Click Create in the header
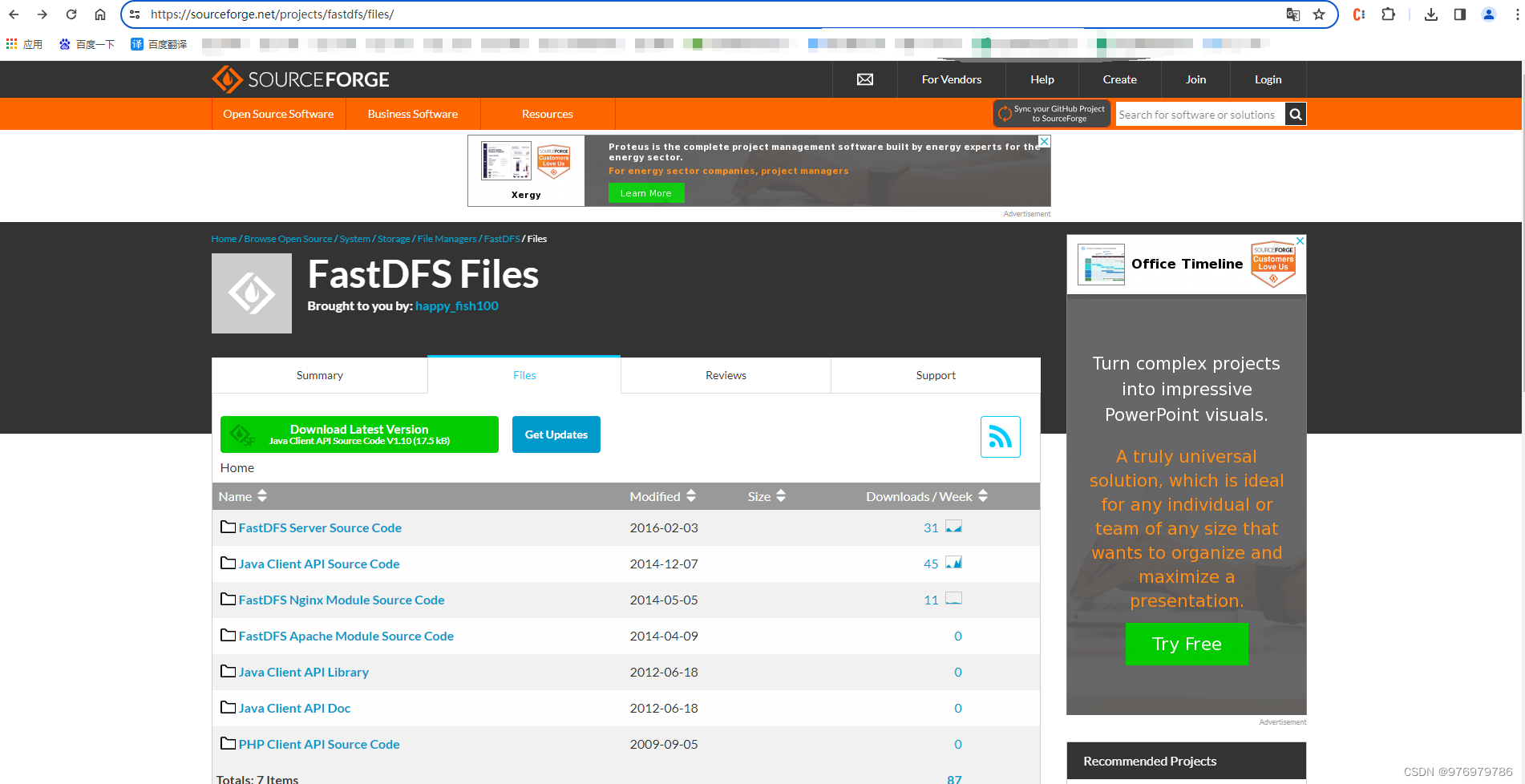This screenshot has width=1525, height=784. tap(1119, 79)
